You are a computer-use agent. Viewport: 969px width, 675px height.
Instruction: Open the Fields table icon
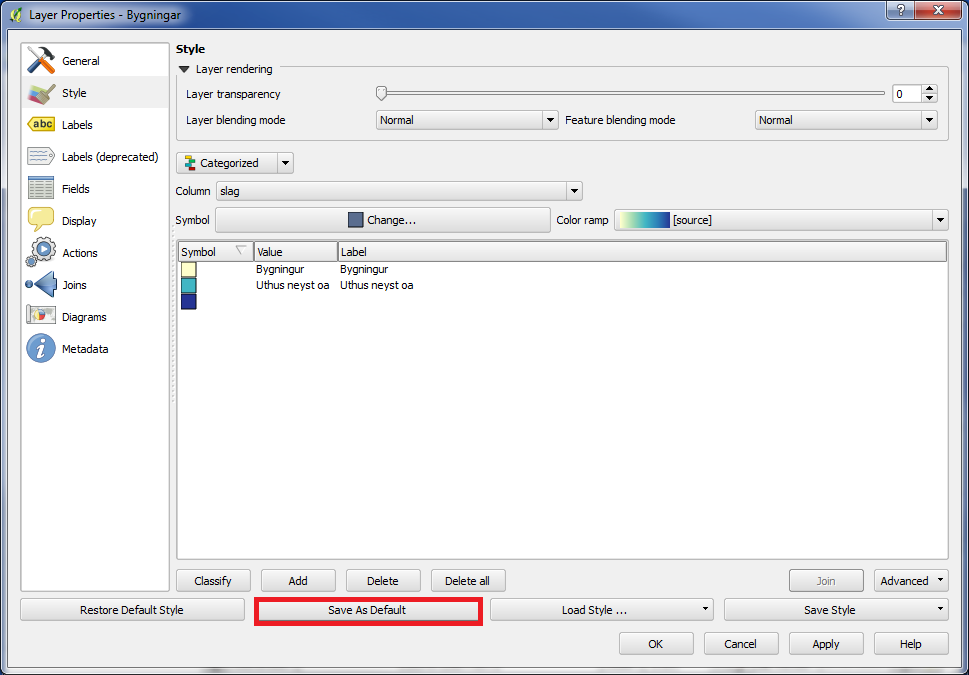point(41,189)
